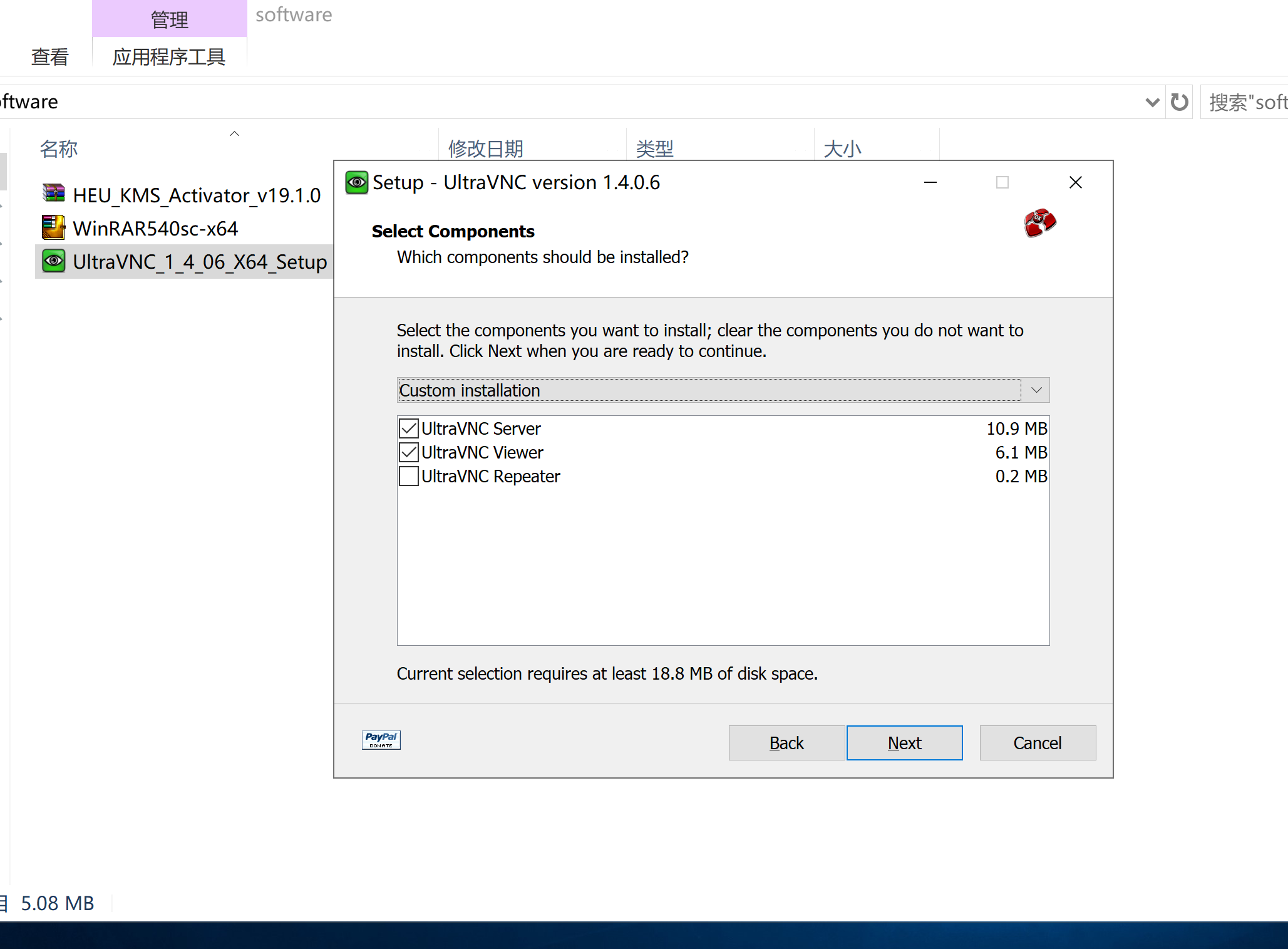
Task: Minimize the UltraVNC setup window
Action: tap(930, 182)
